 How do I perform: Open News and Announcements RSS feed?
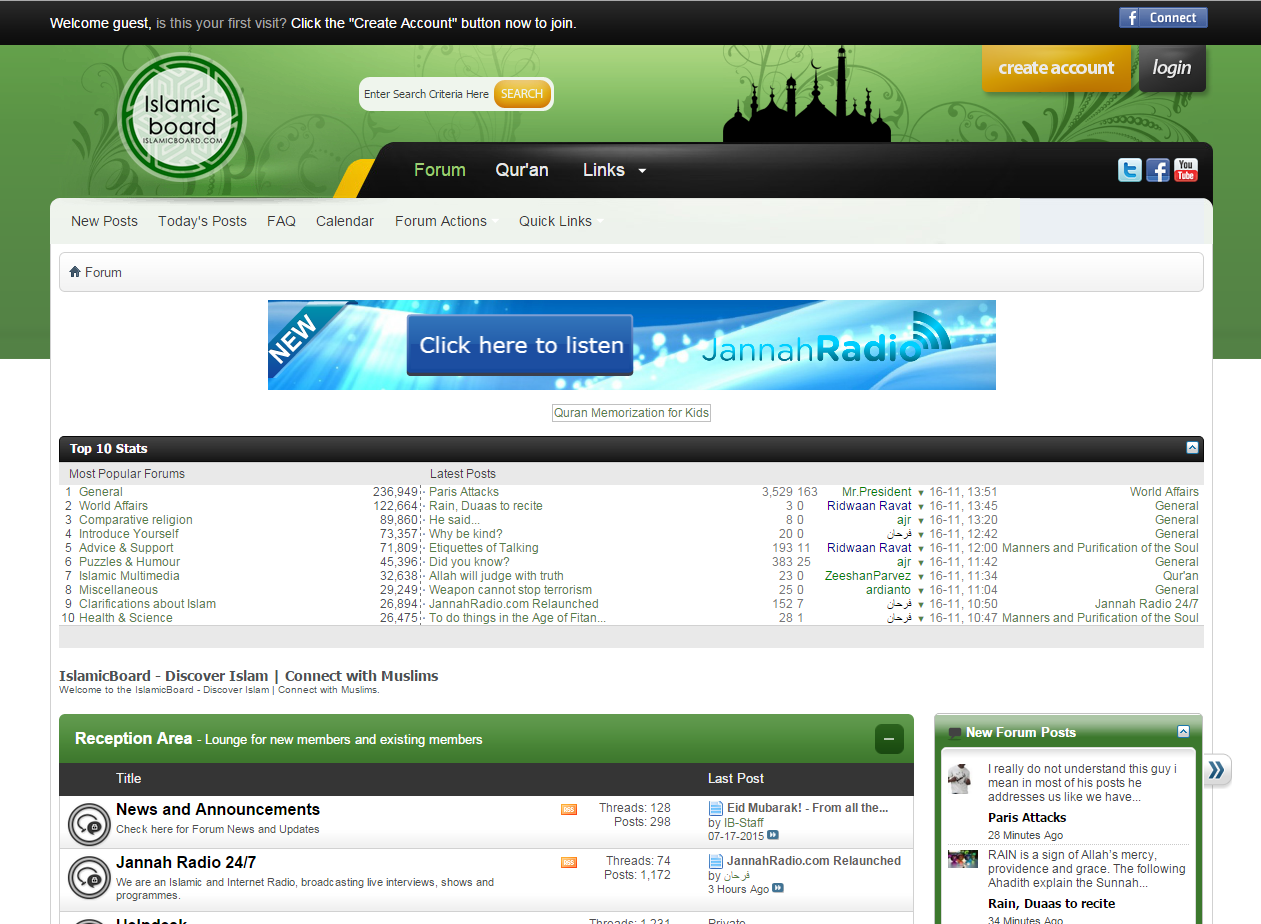tap(569, 809)
